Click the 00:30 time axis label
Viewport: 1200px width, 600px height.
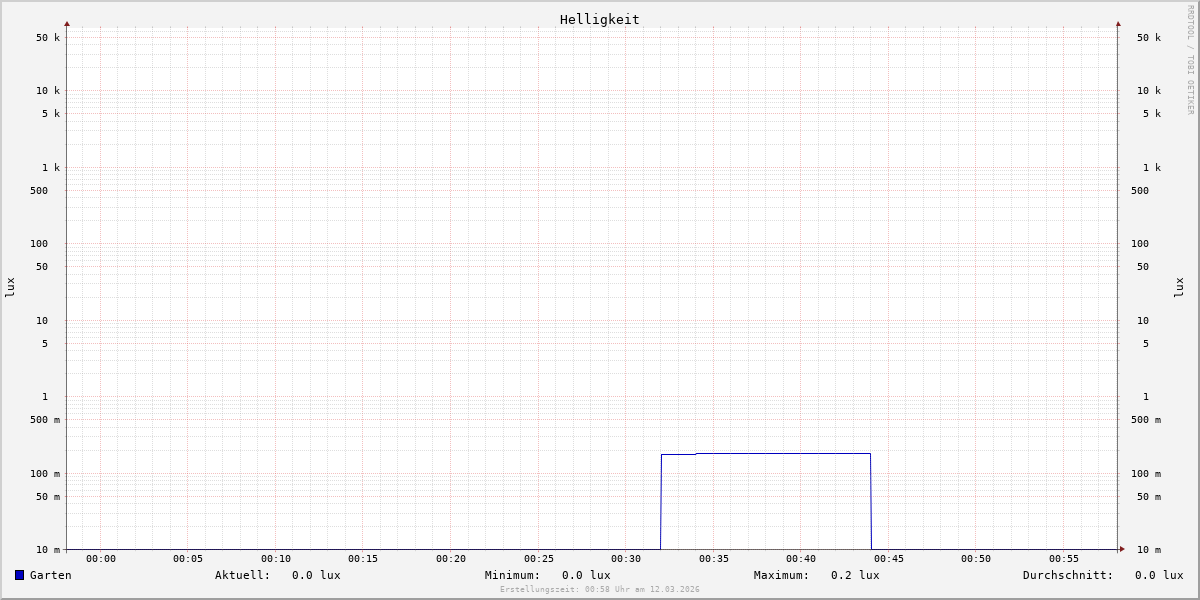(x=626, y=559)
